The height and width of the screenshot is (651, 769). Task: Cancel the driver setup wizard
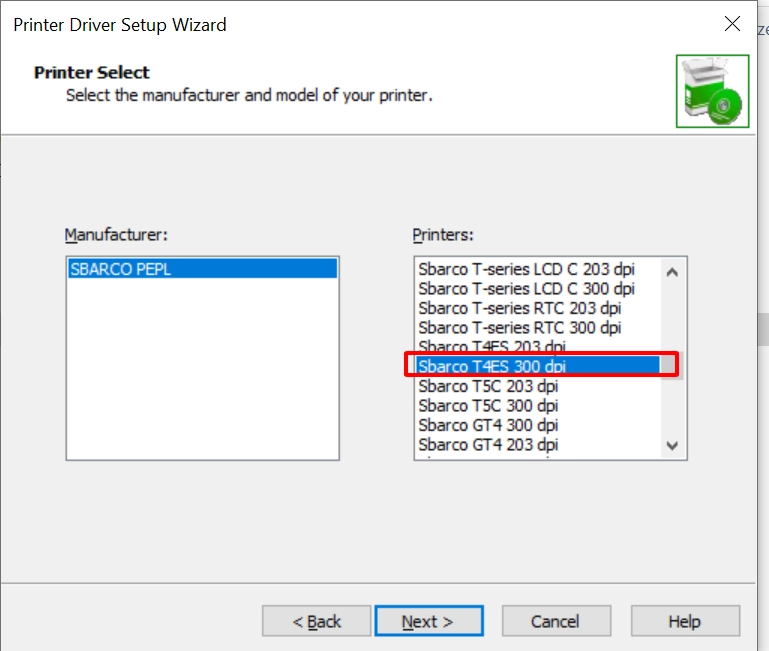coord(555,621)
